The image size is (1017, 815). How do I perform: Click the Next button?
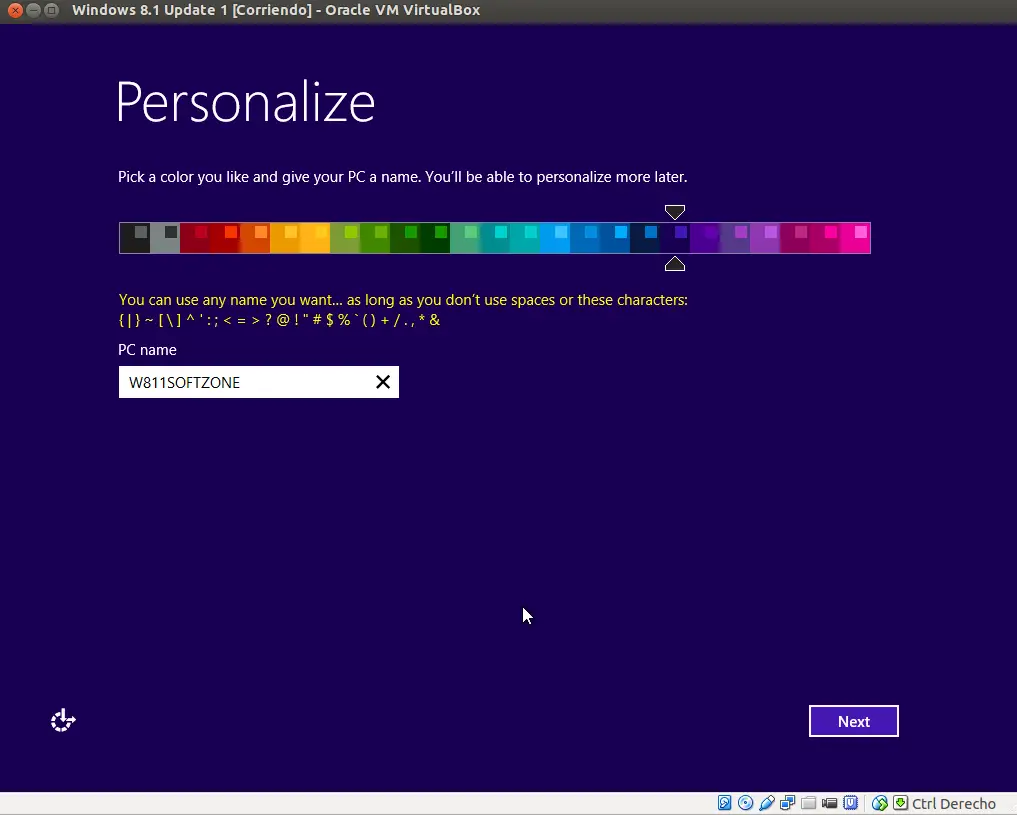click(x=854, y=721)
